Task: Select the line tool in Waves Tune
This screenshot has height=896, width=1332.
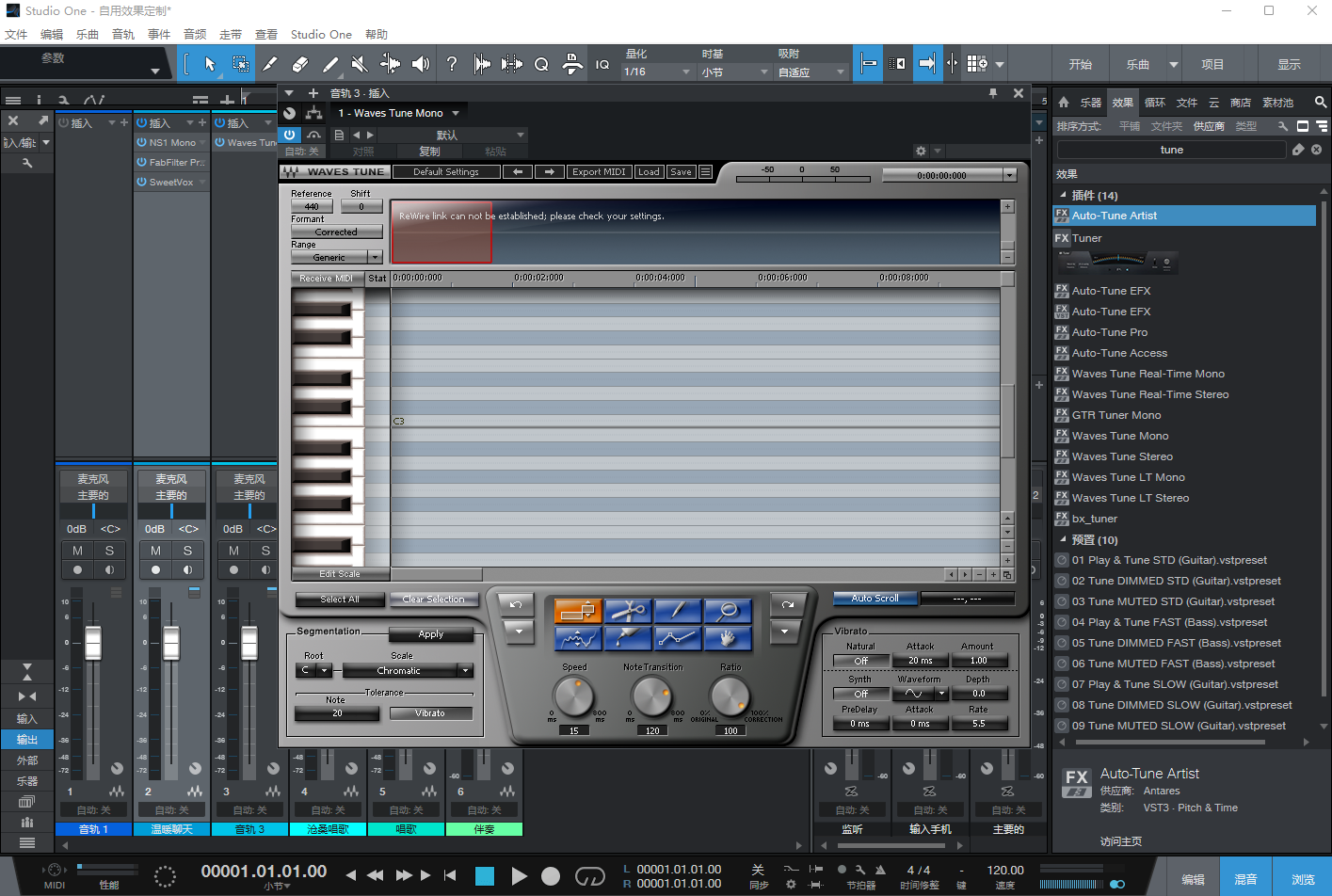Action: (678, 638)
